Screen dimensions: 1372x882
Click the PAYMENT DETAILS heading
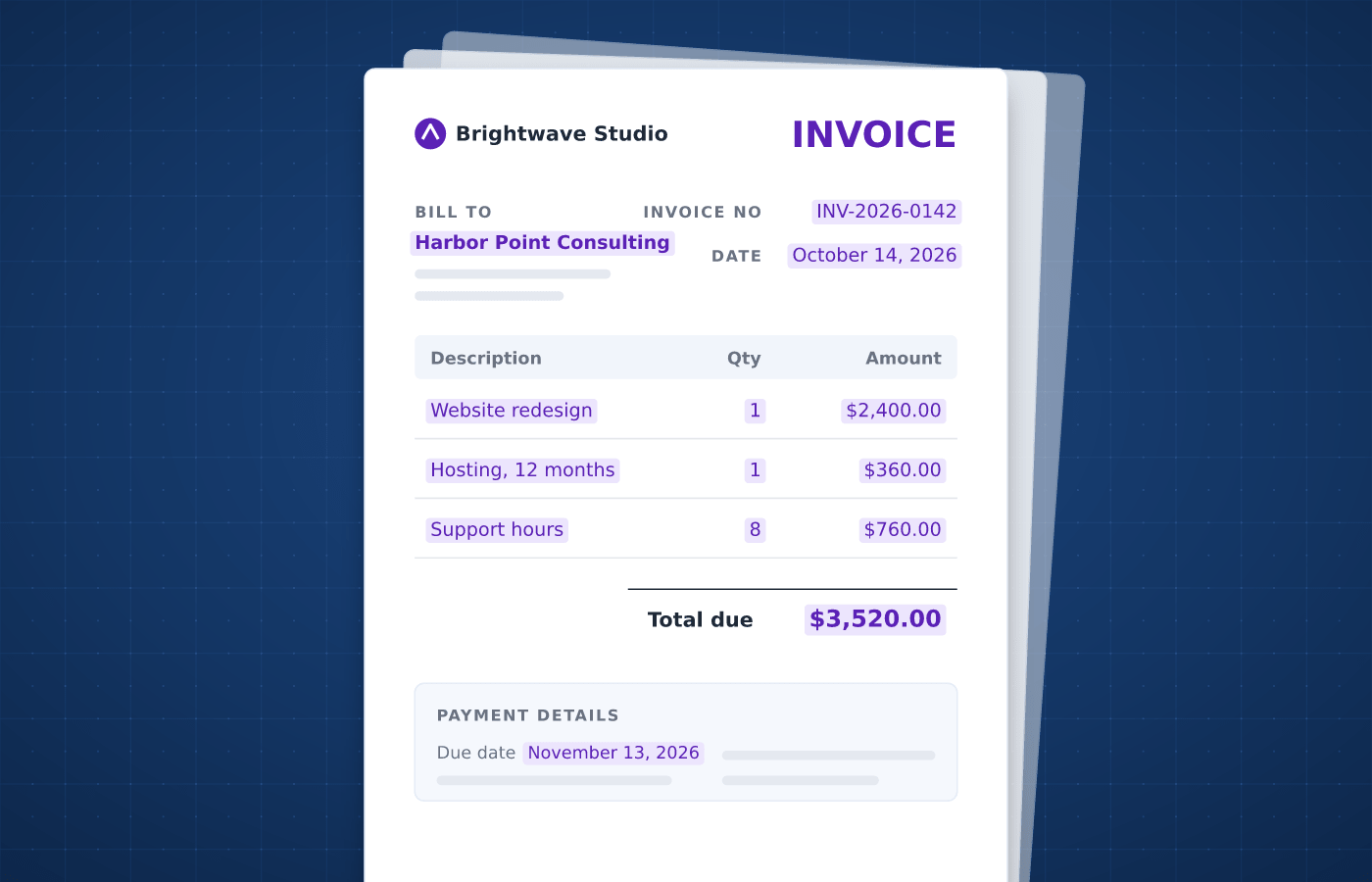pos(527,715)
